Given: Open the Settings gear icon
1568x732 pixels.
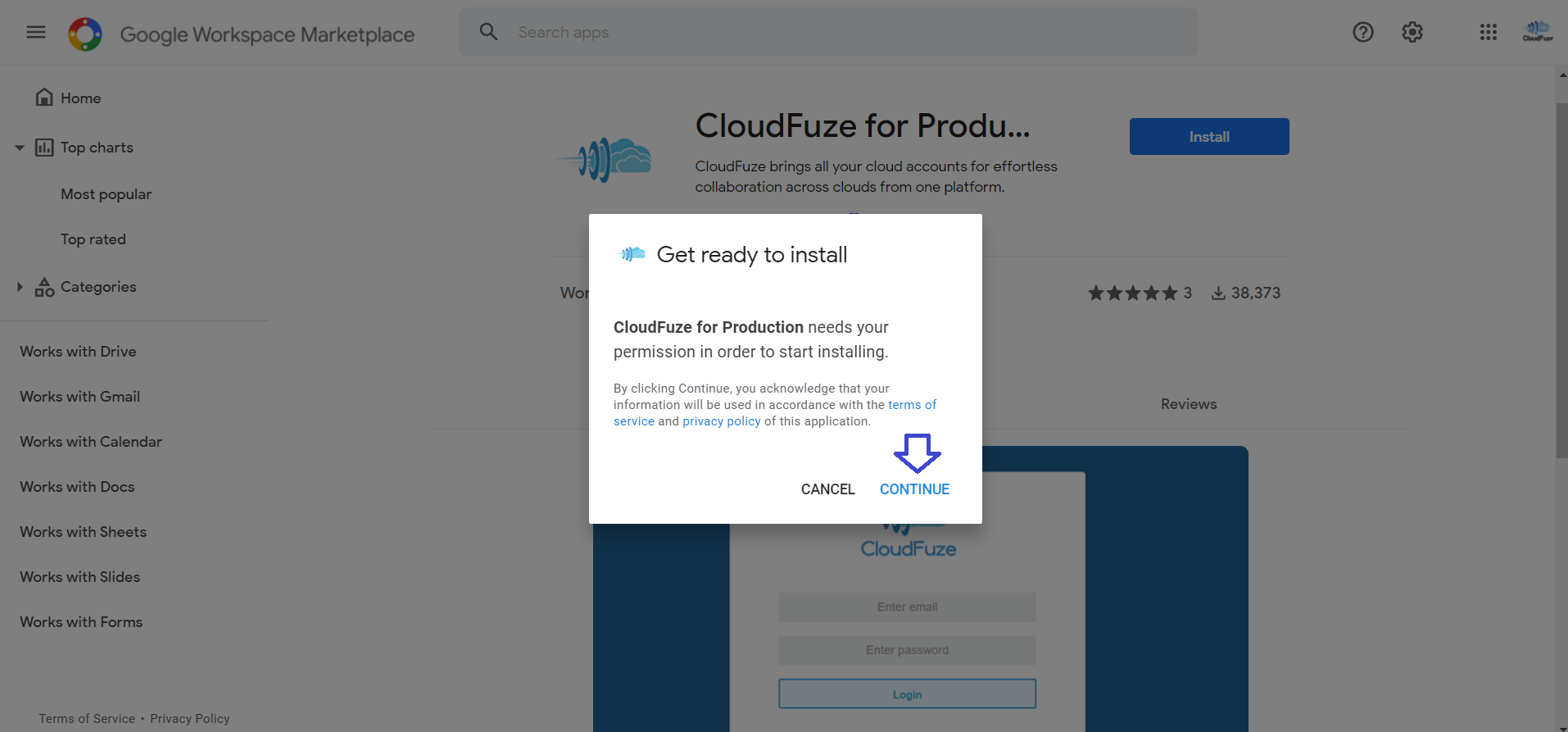Looking at the screenshot, I should pyautogui.click(x=1412, y=32).
